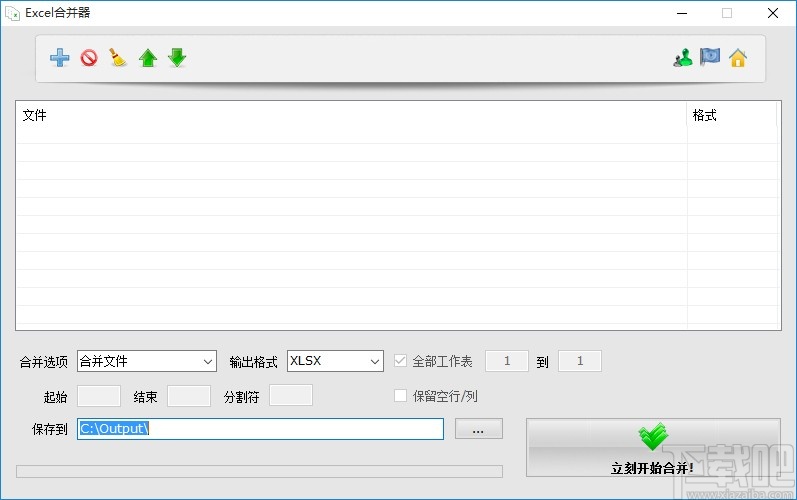Click the progress bar at the bottom

[x=259, y=472]
